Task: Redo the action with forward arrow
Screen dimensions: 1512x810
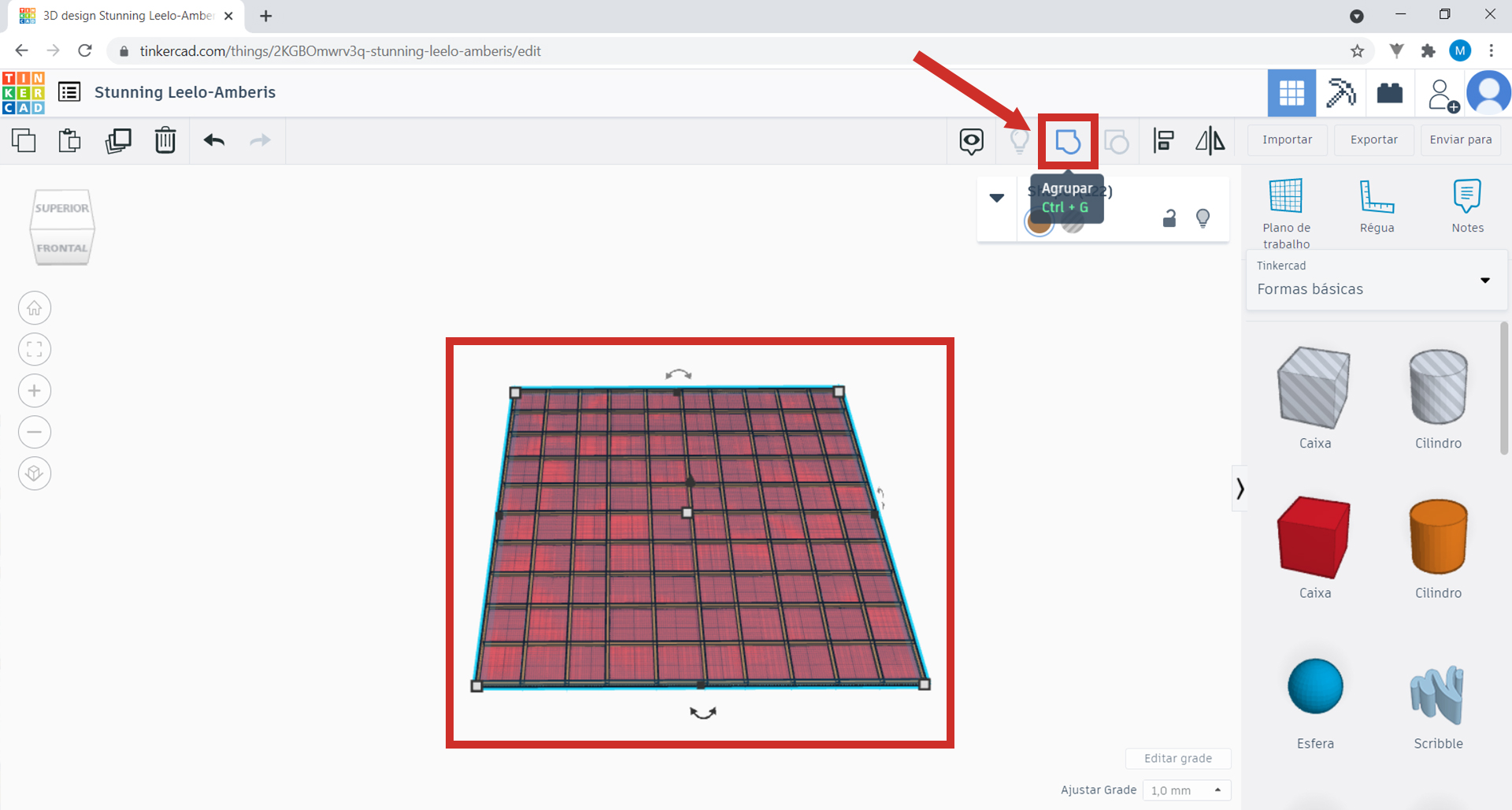Action: pos(260,140)
